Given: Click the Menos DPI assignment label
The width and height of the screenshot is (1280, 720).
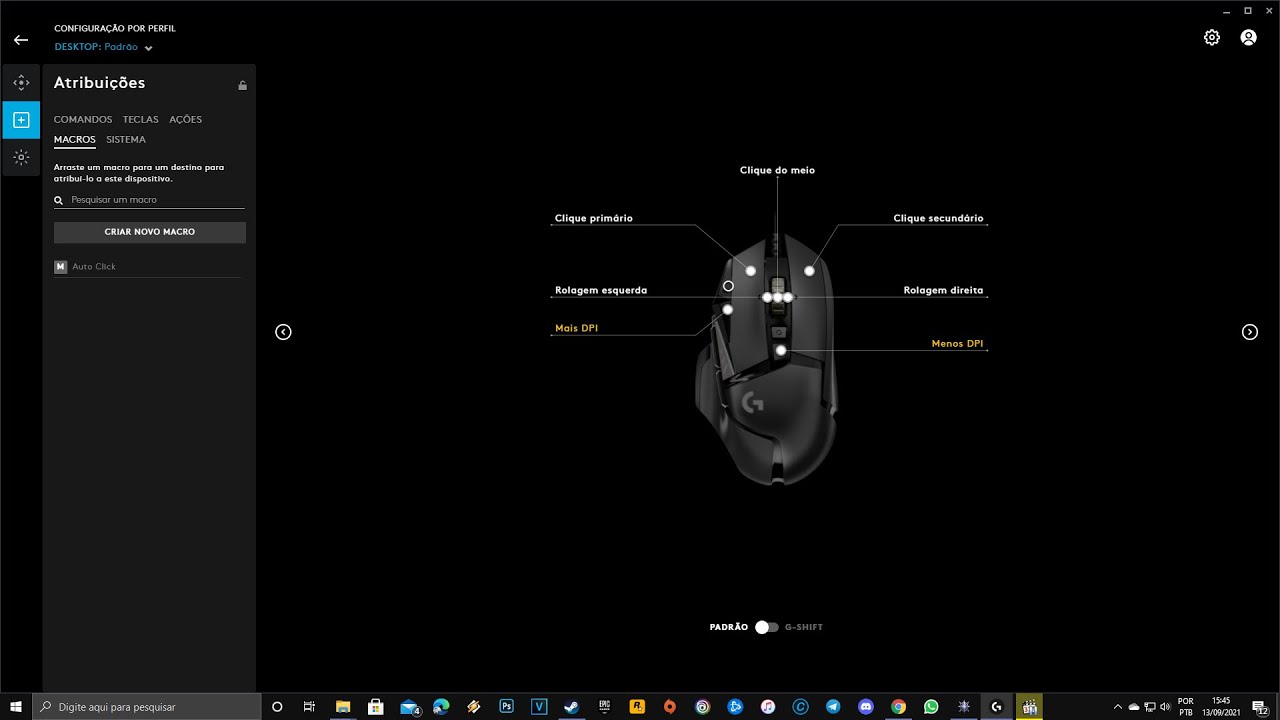Looking at the screenshot, I should (x=957, y=343).
